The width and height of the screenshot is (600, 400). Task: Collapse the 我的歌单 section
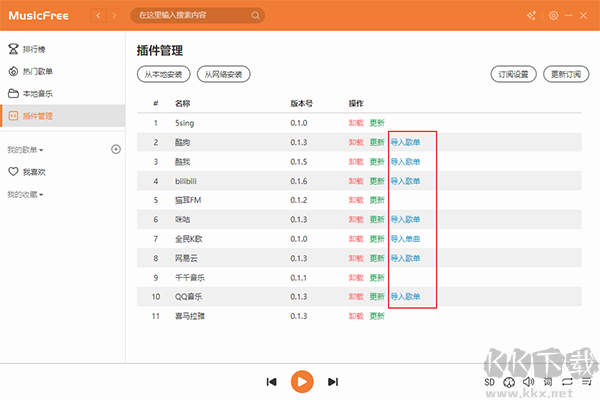click(25, 150)
